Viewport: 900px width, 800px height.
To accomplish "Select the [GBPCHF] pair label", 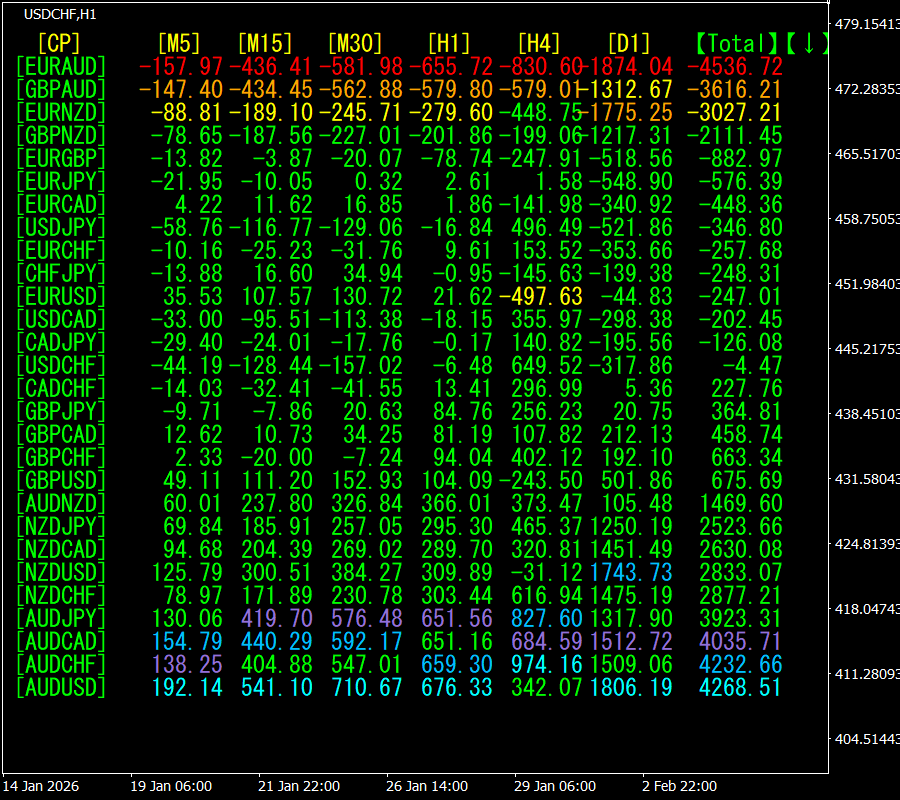I will coord(61,457).
